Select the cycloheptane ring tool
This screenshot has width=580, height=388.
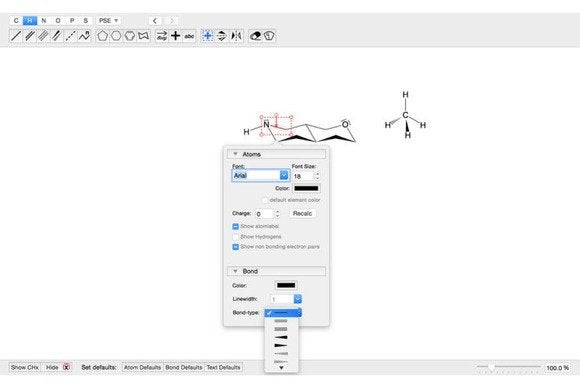(130, 36)
